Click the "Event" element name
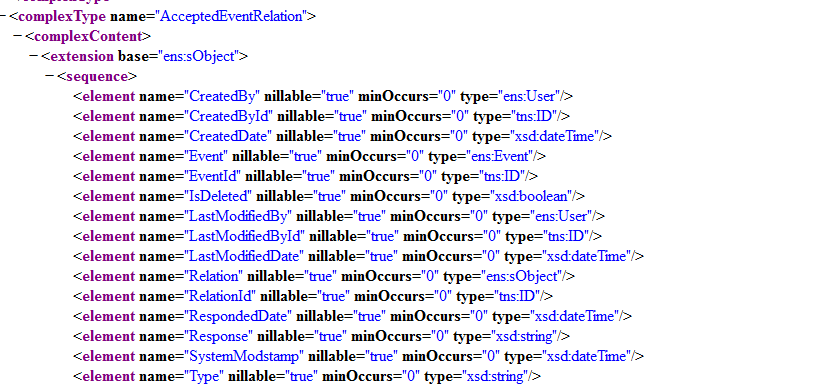Viewport: 816px width, 388px height. 207,156
